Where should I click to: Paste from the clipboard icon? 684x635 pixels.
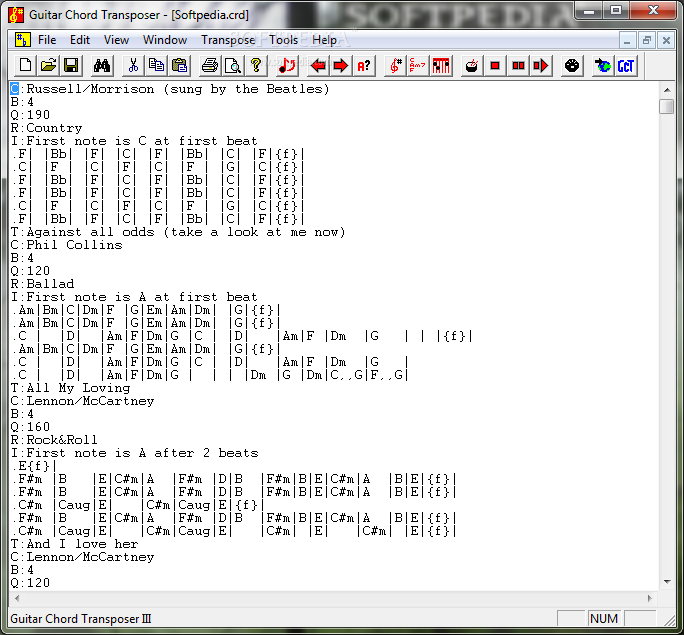tap(179, 66)
